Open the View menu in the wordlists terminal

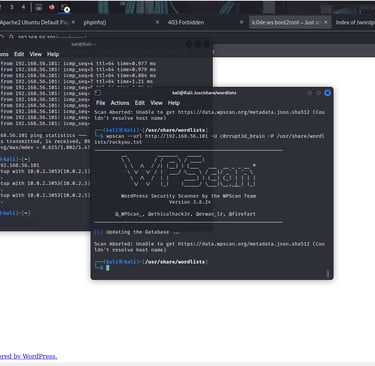point(156,103)
